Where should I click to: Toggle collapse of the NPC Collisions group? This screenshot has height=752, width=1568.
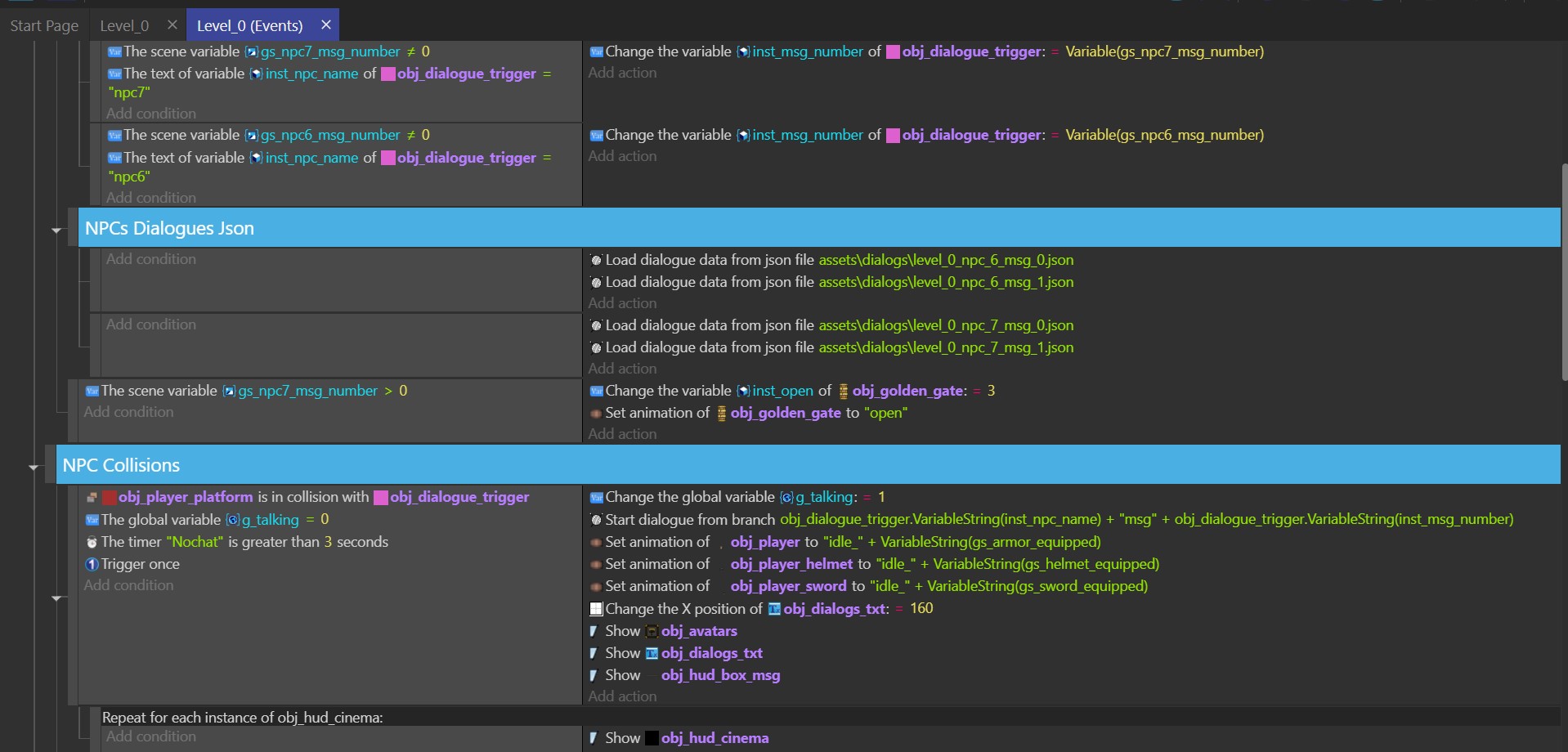click(x=34, y=467)
